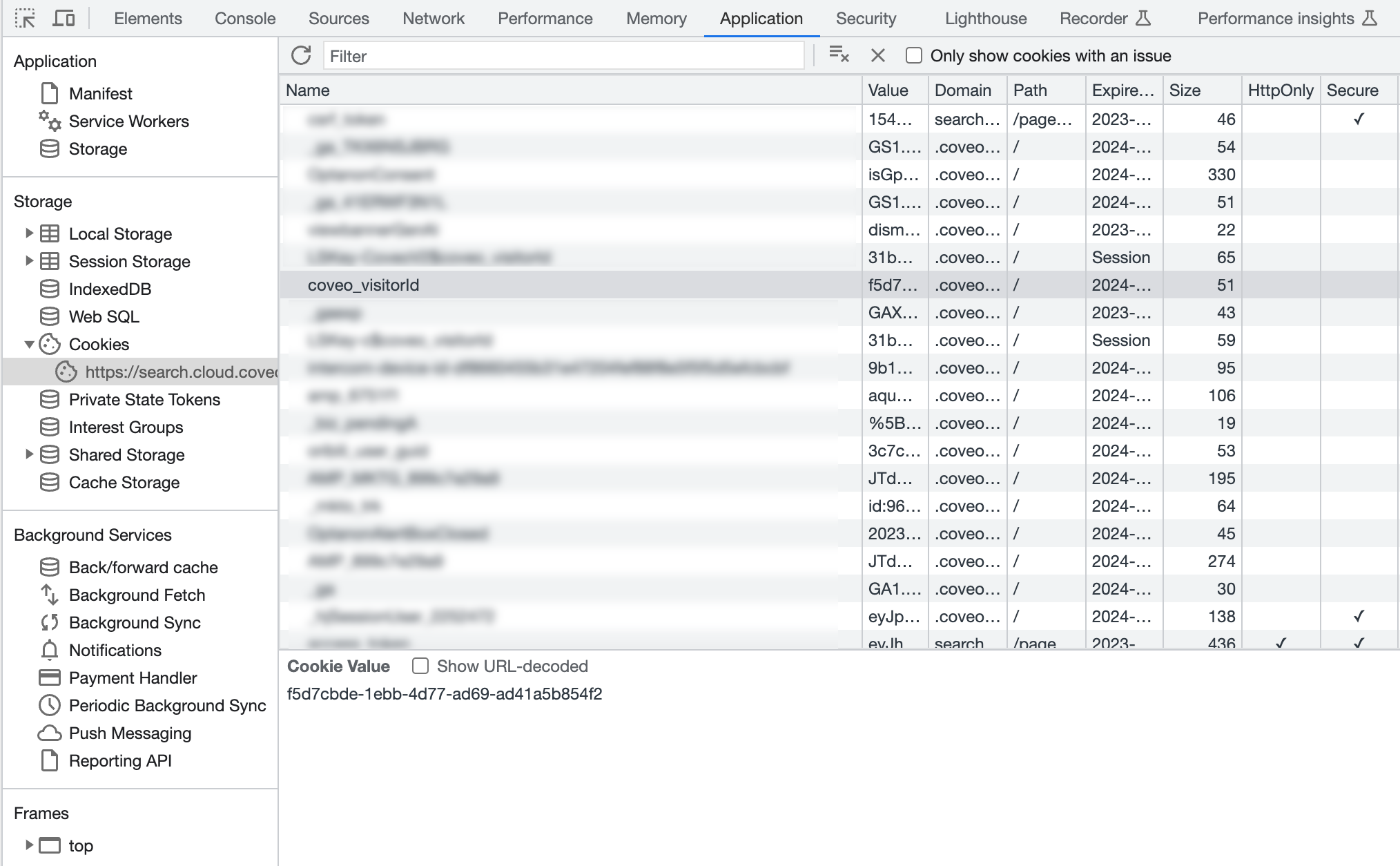Sort cookies by the Size column header
This screenshot has width=1400, height=866.
pos(1185,90)
